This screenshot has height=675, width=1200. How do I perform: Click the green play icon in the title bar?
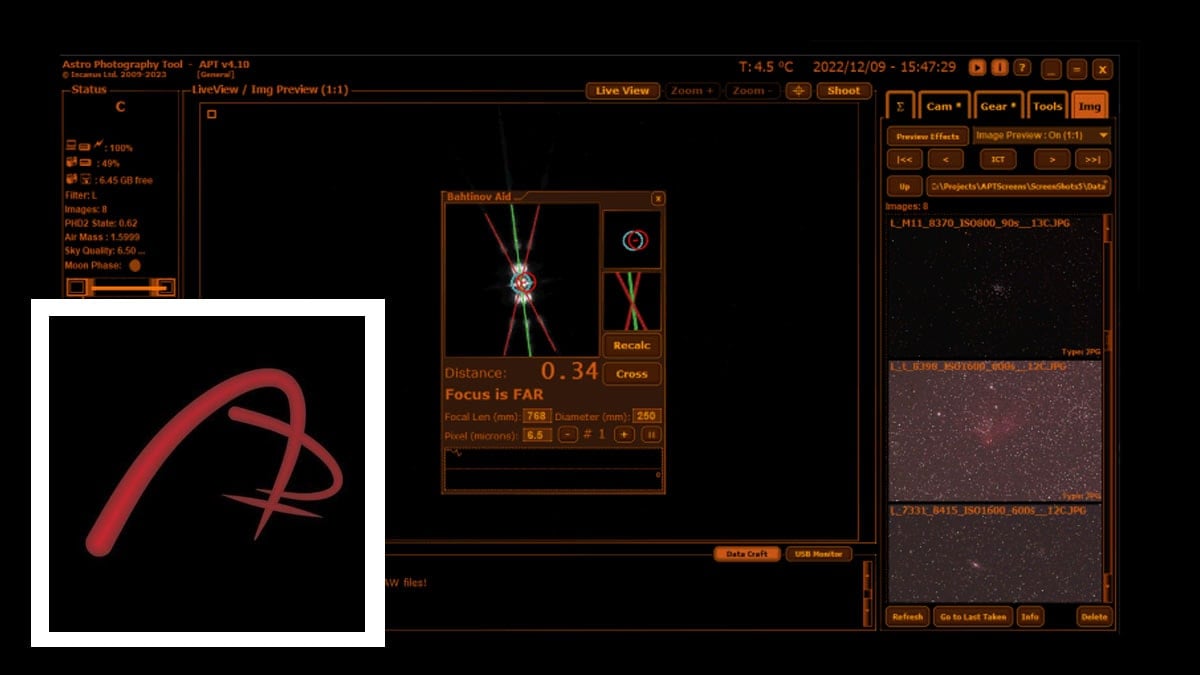(x=975, y=69)
